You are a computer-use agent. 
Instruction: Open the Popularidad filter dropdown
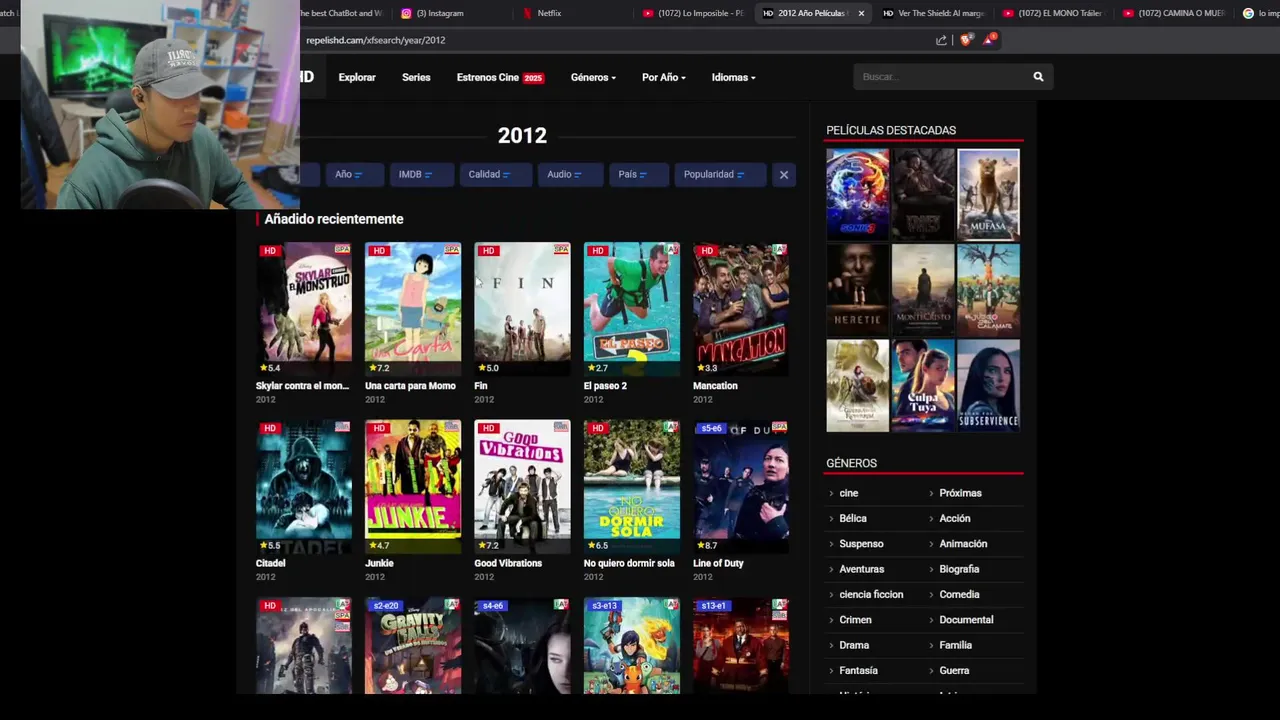tap(720, 174)
